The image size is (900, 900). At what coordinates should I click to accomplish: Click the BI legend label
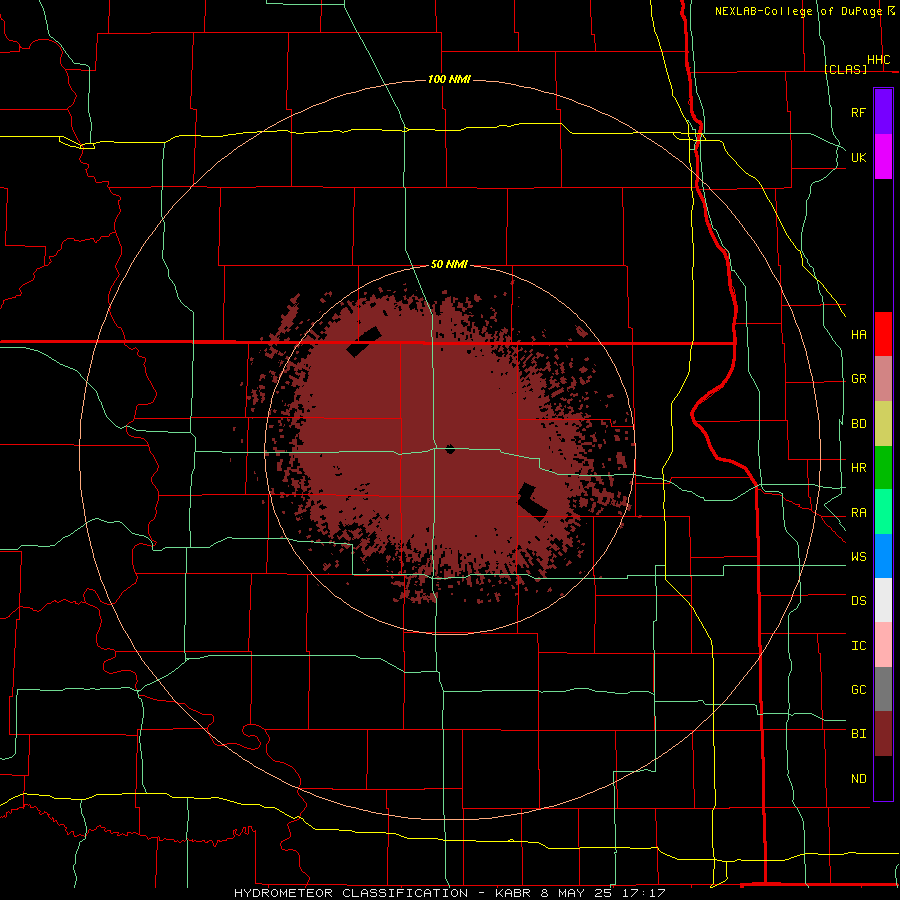coord(858,734)
